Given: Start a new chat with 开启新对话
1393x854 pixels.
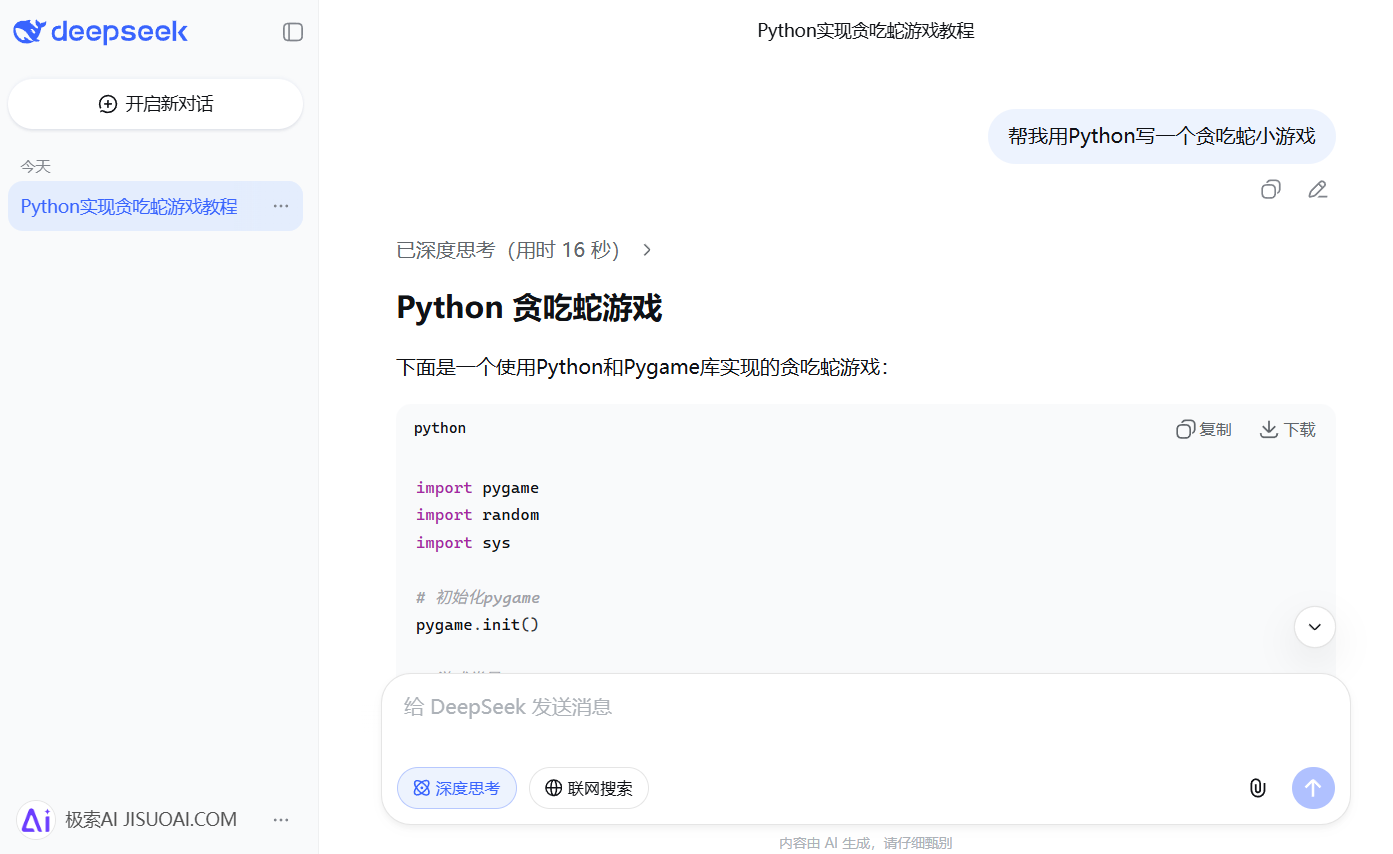Looking at the screenshot, I should (x=155, y=103).
